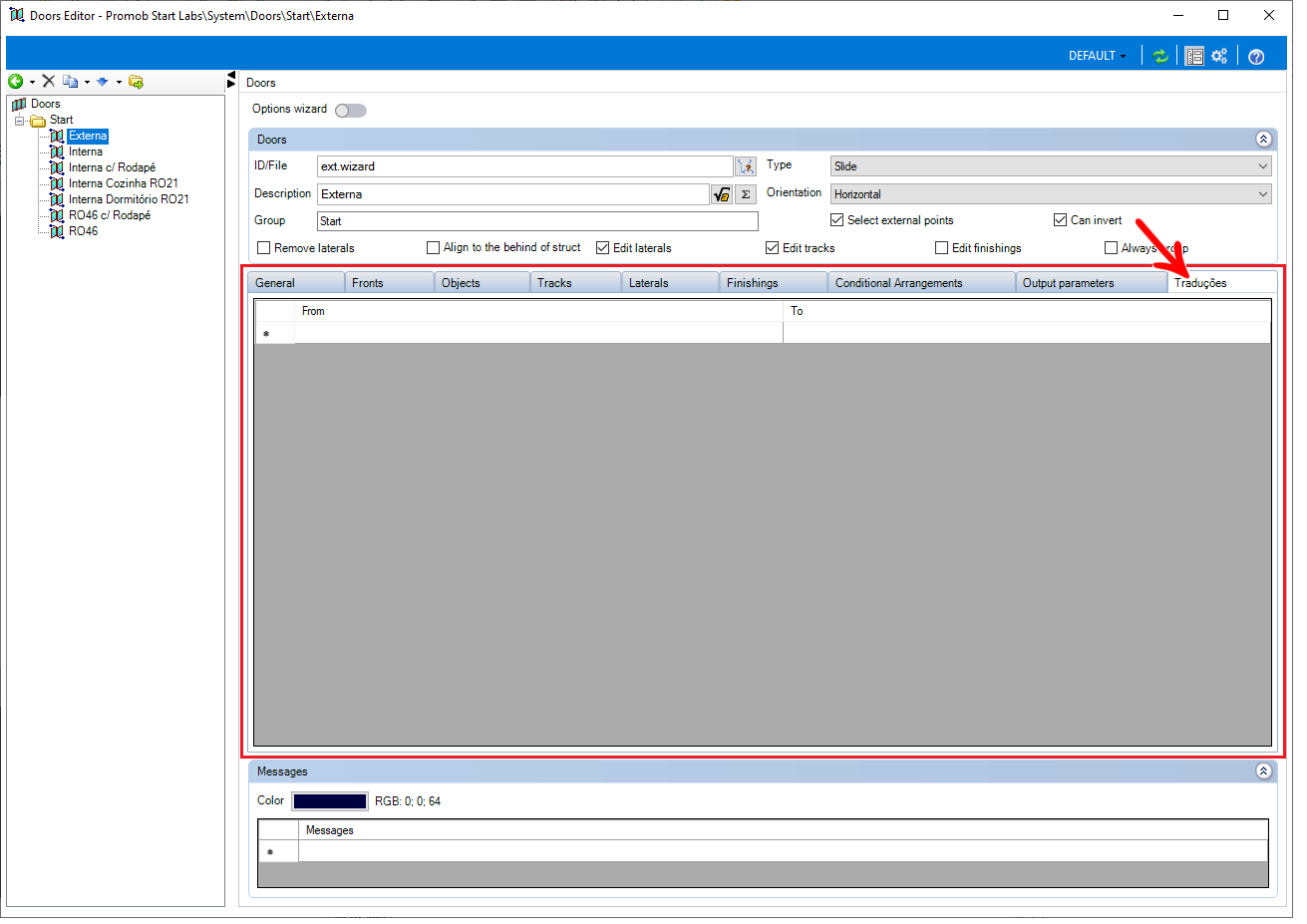Open help with the question mark icon
The image size is (1307, 924).
coord(1256,57)
